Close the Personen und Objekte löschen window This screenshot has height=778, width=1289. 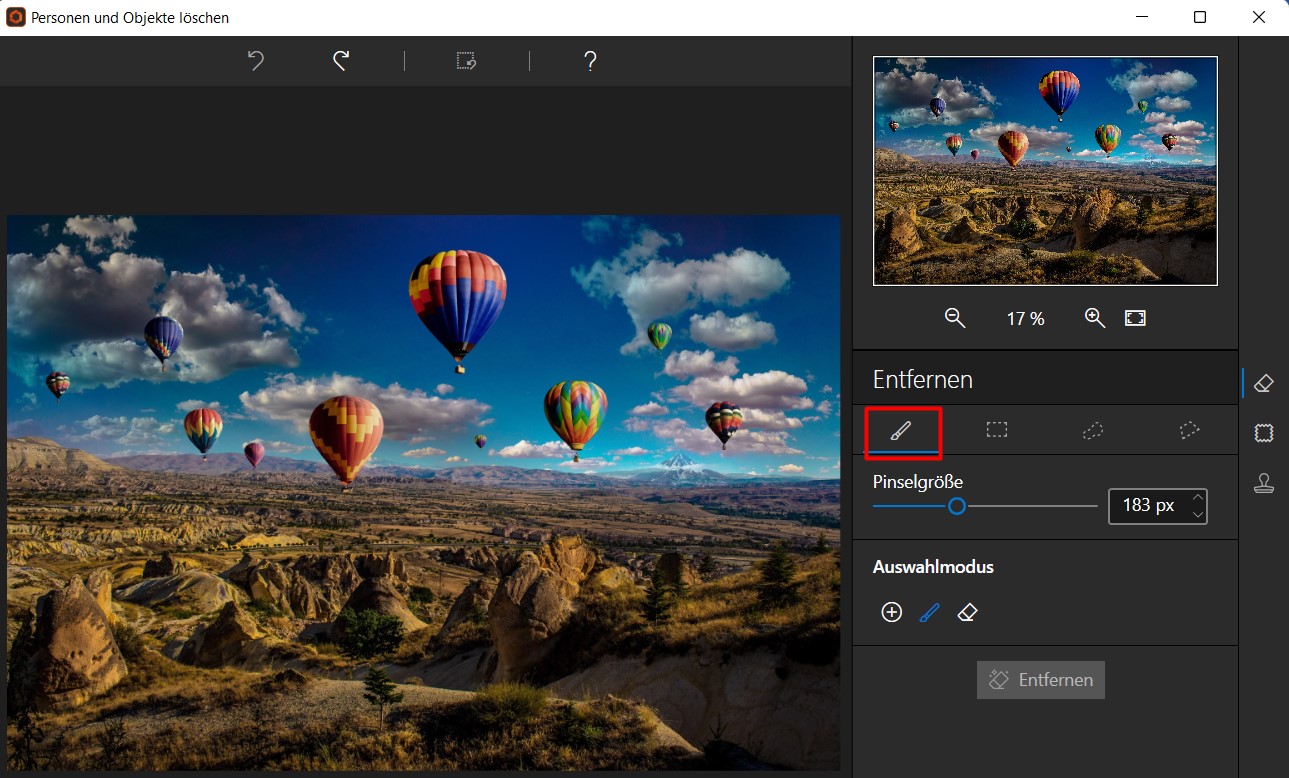point(1259,17)
